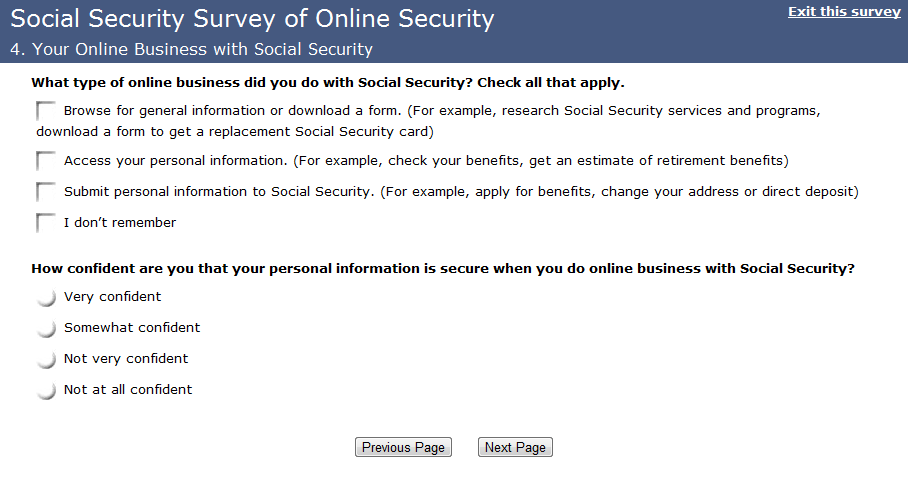Check the 'Browse for general information' checkbox

point(46,111)
